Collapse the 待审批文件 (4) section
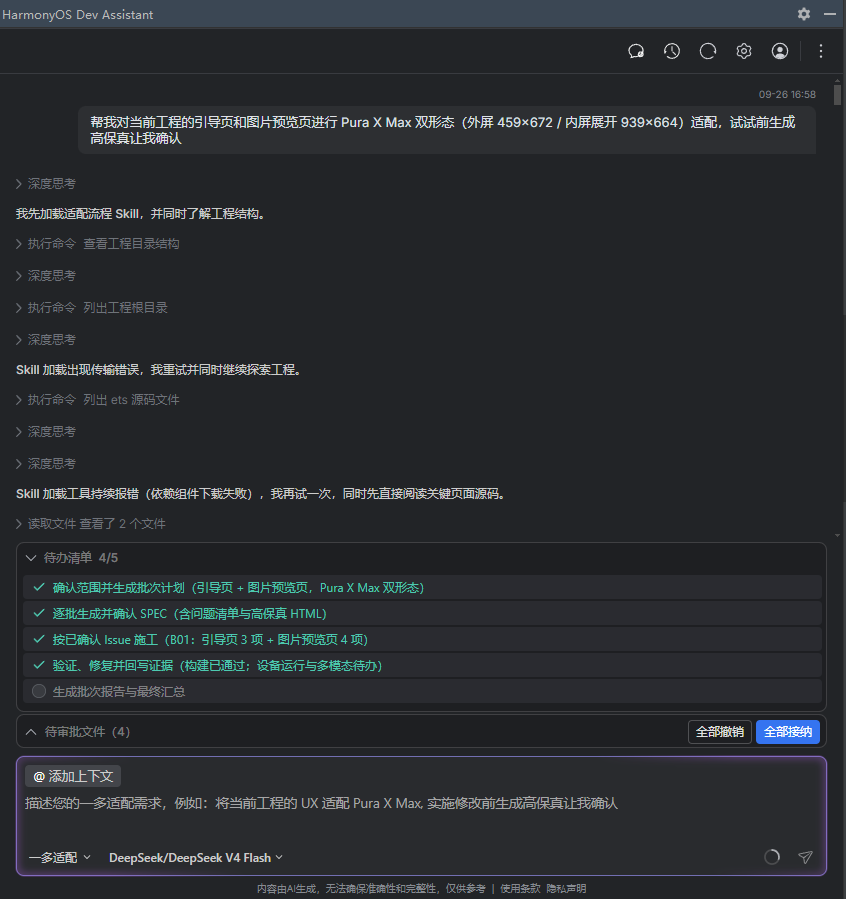This screenshot has width=846, height=899. click(31, 732)
